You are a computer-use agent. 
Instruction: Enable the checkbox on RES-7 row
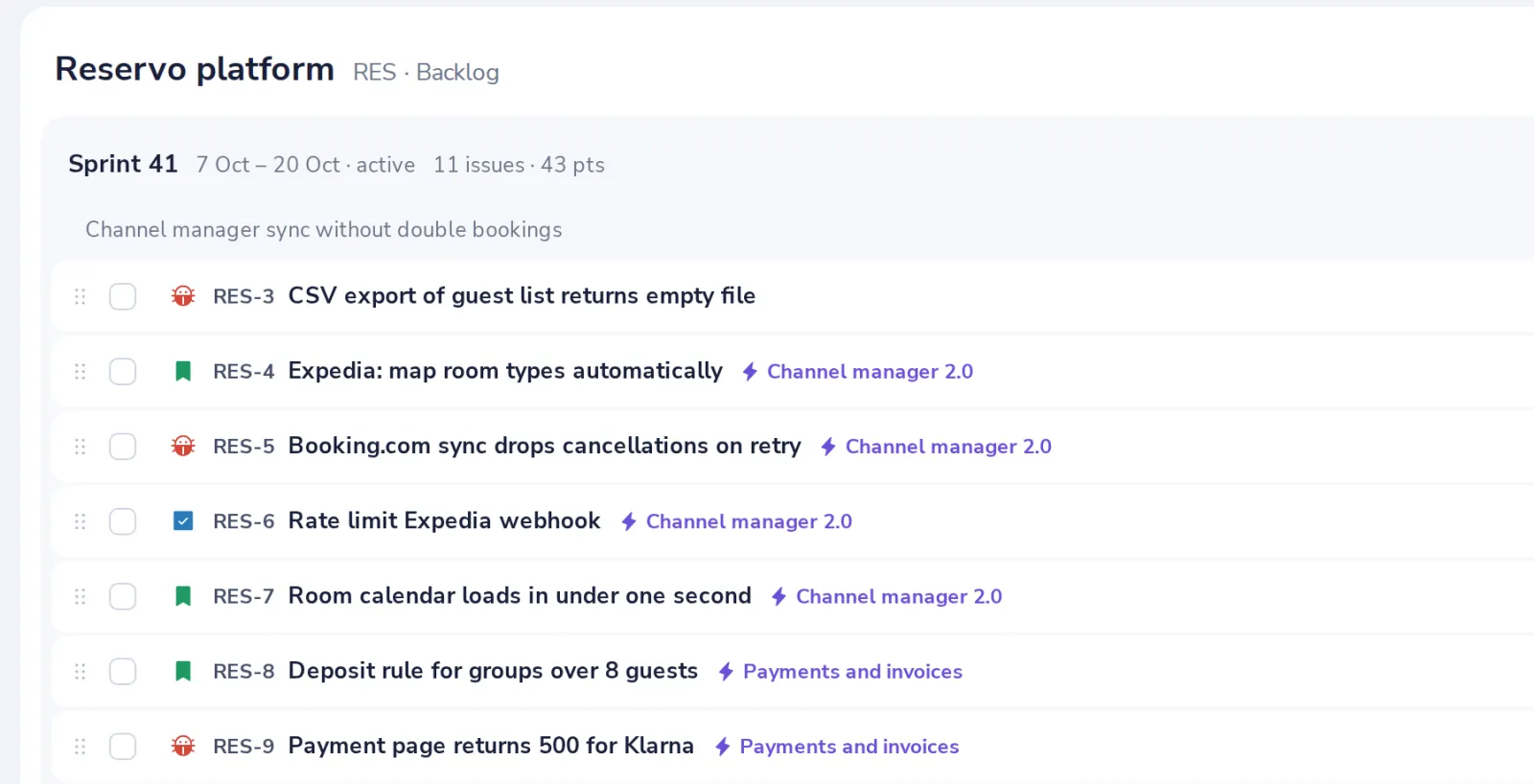pyautogui.click(x=123, y=596)
